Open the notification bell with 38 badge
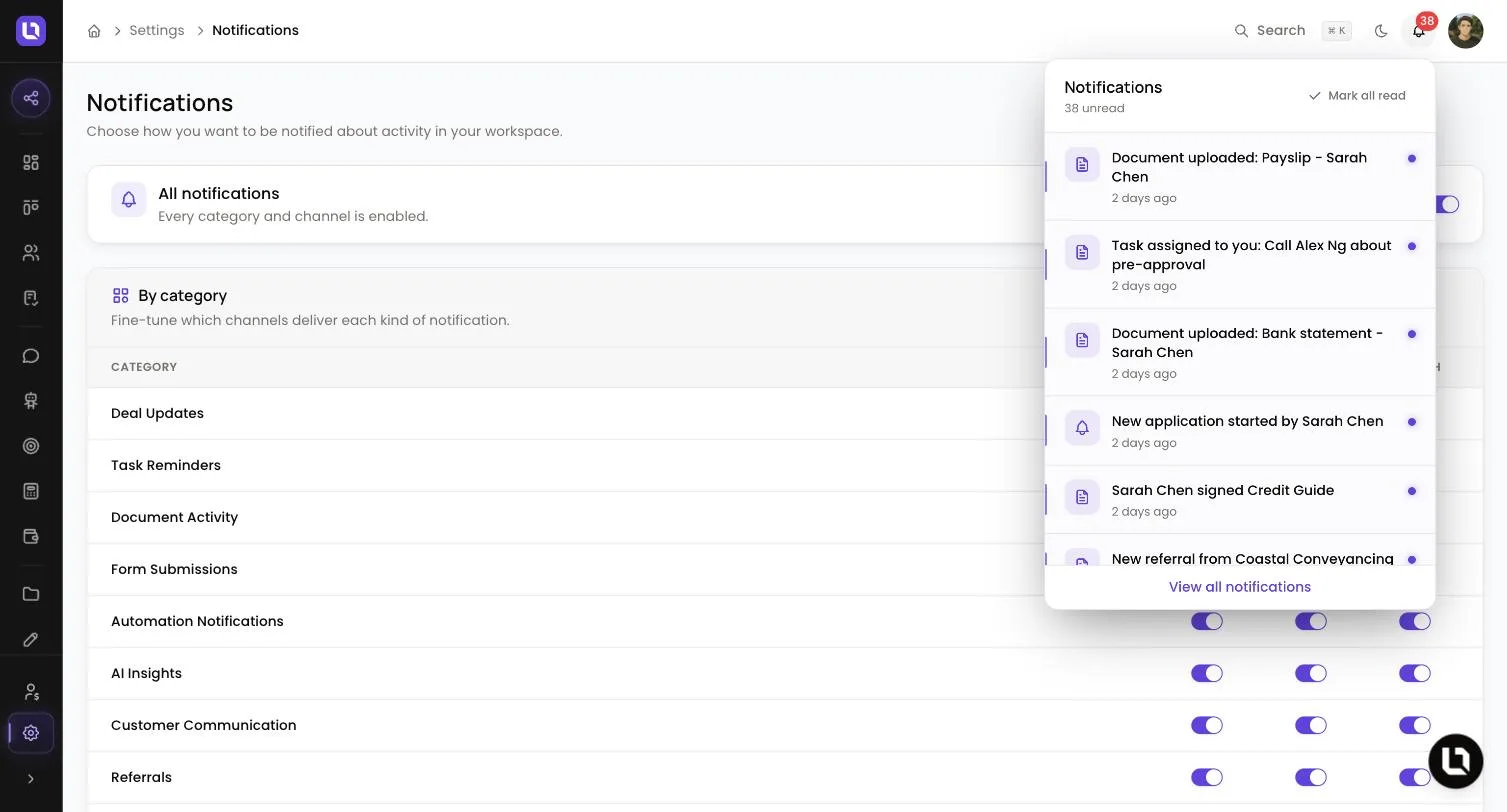Viewport: 1507px width, 812px height. [1418, 31]
